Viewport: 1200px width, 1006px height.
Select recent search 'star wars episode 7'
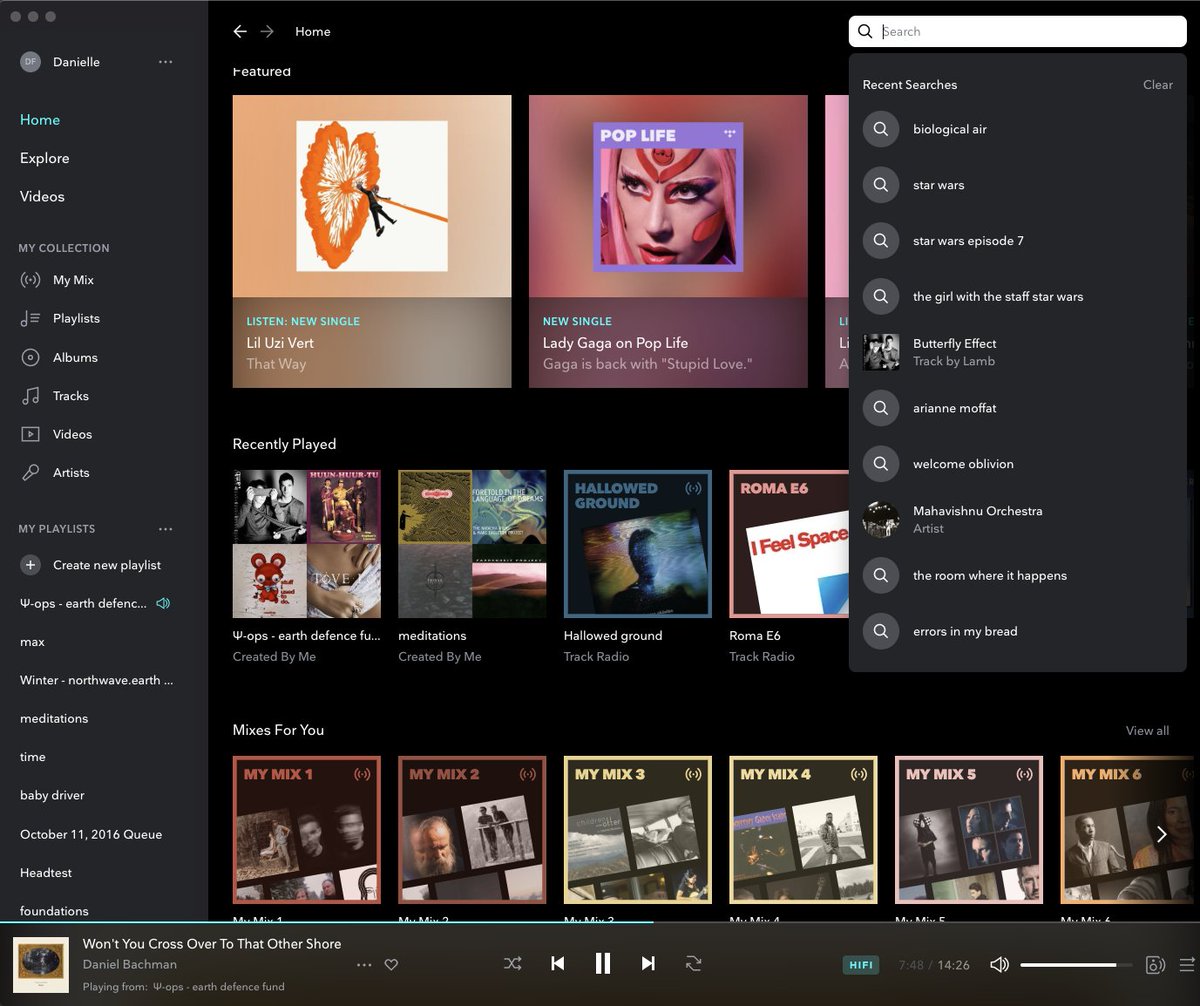[1018, 241]
